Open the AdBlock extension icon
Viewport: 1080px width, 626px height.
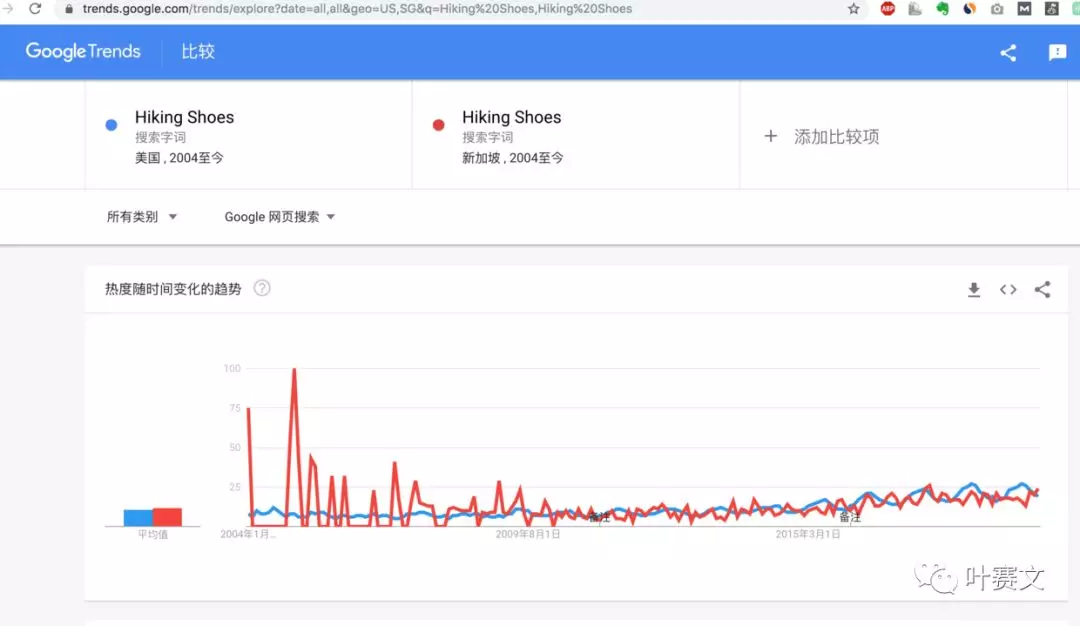887,9
